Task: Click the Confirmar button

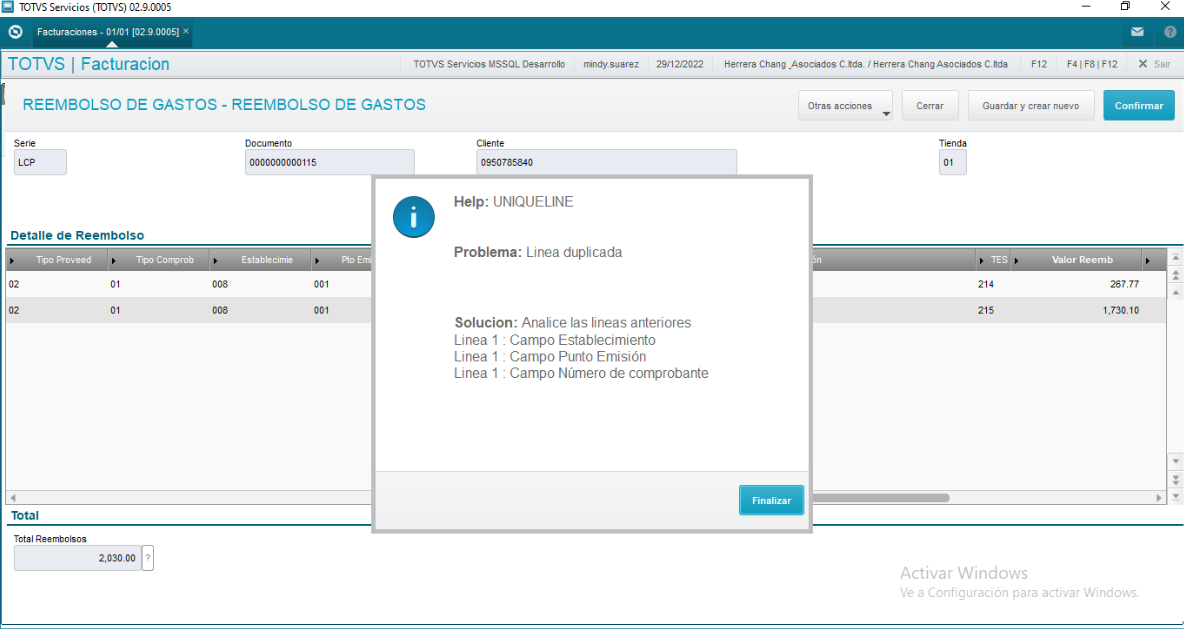Action: click(x=1139, y=106)
